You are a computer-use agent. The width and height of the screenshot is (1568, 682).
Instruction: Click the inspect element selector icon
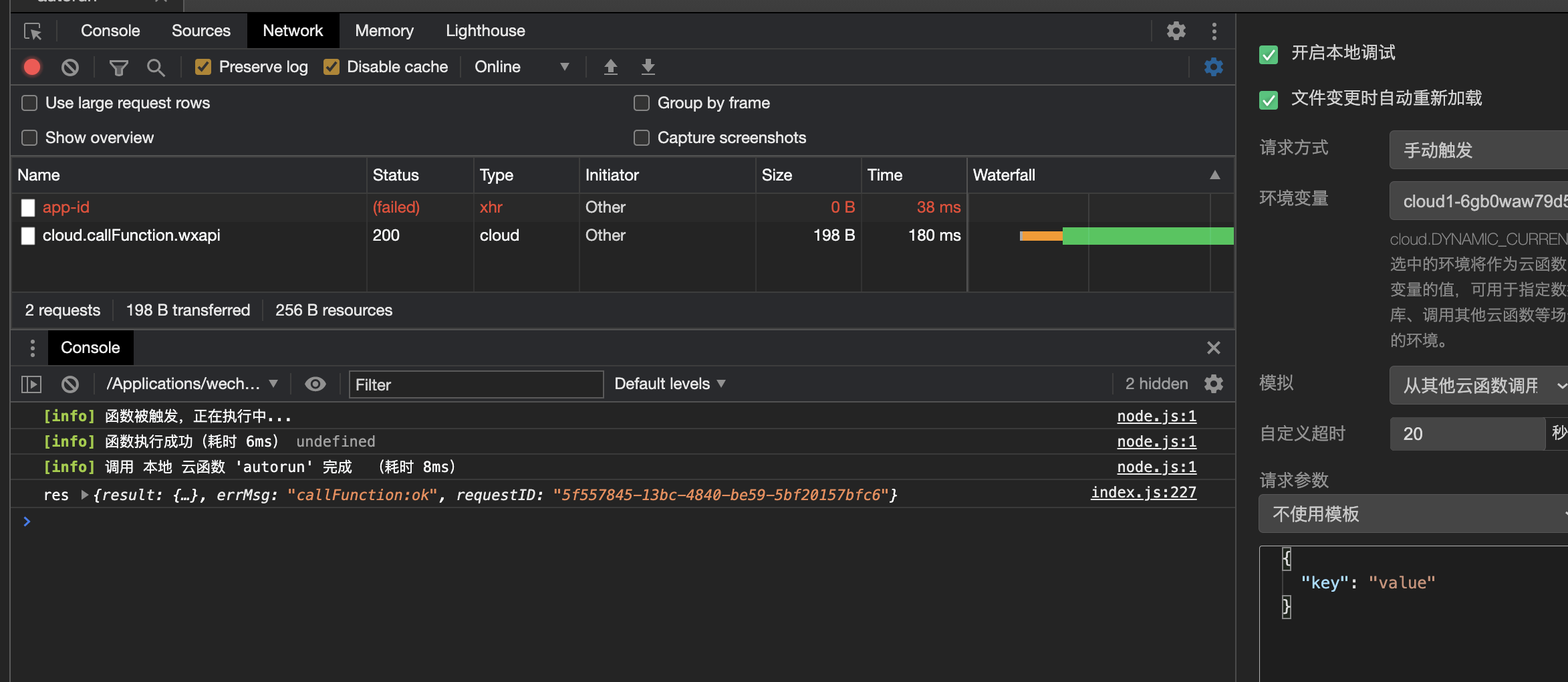coord(32,31)
